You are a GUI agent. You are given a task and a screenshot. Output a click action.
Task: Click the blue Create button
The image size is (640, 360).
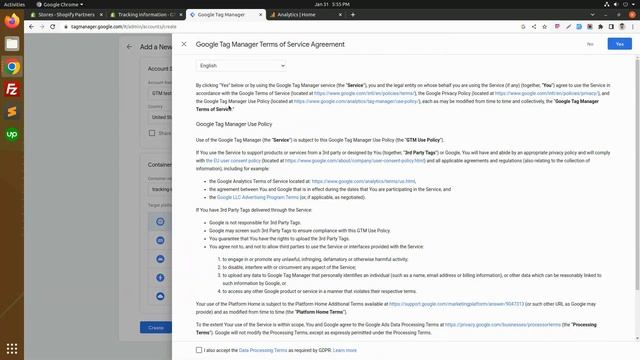pos(156,327)
